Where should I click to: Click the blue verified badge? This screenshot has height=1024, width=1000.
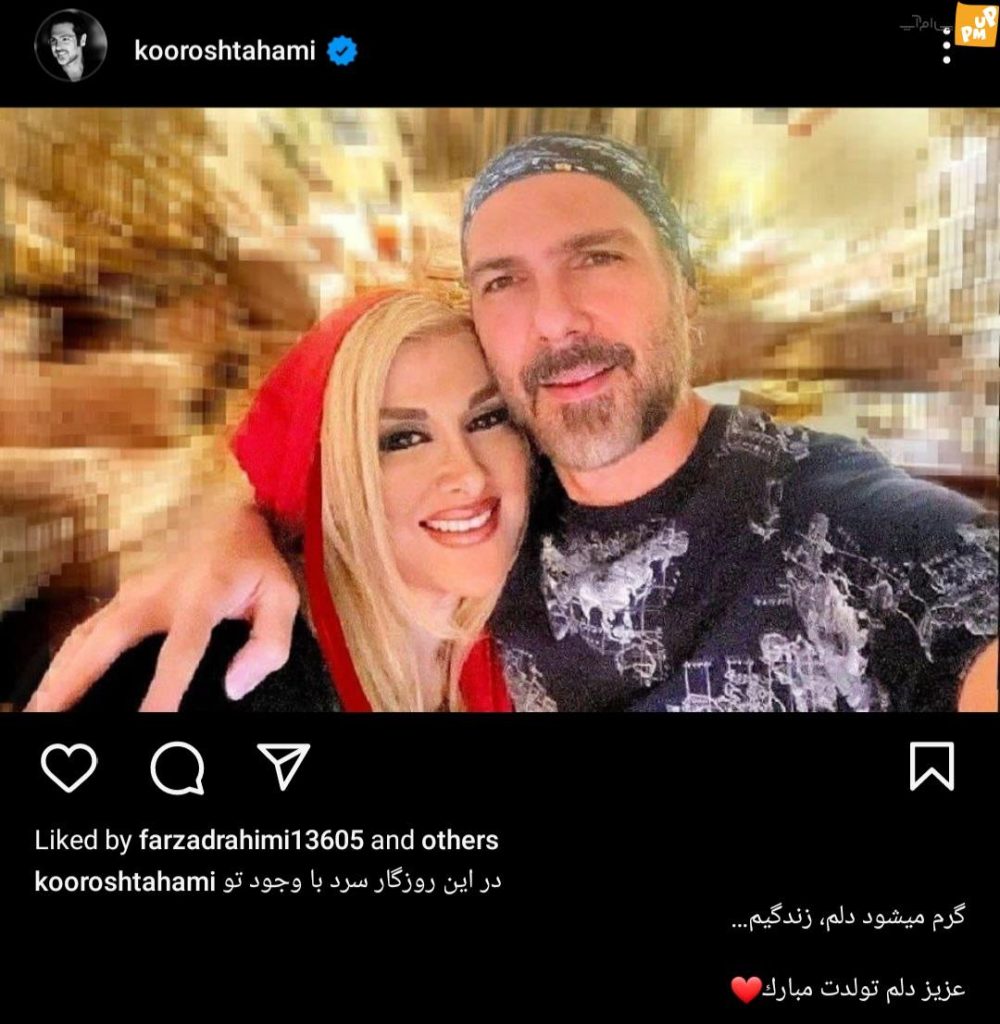click(342, 50)
